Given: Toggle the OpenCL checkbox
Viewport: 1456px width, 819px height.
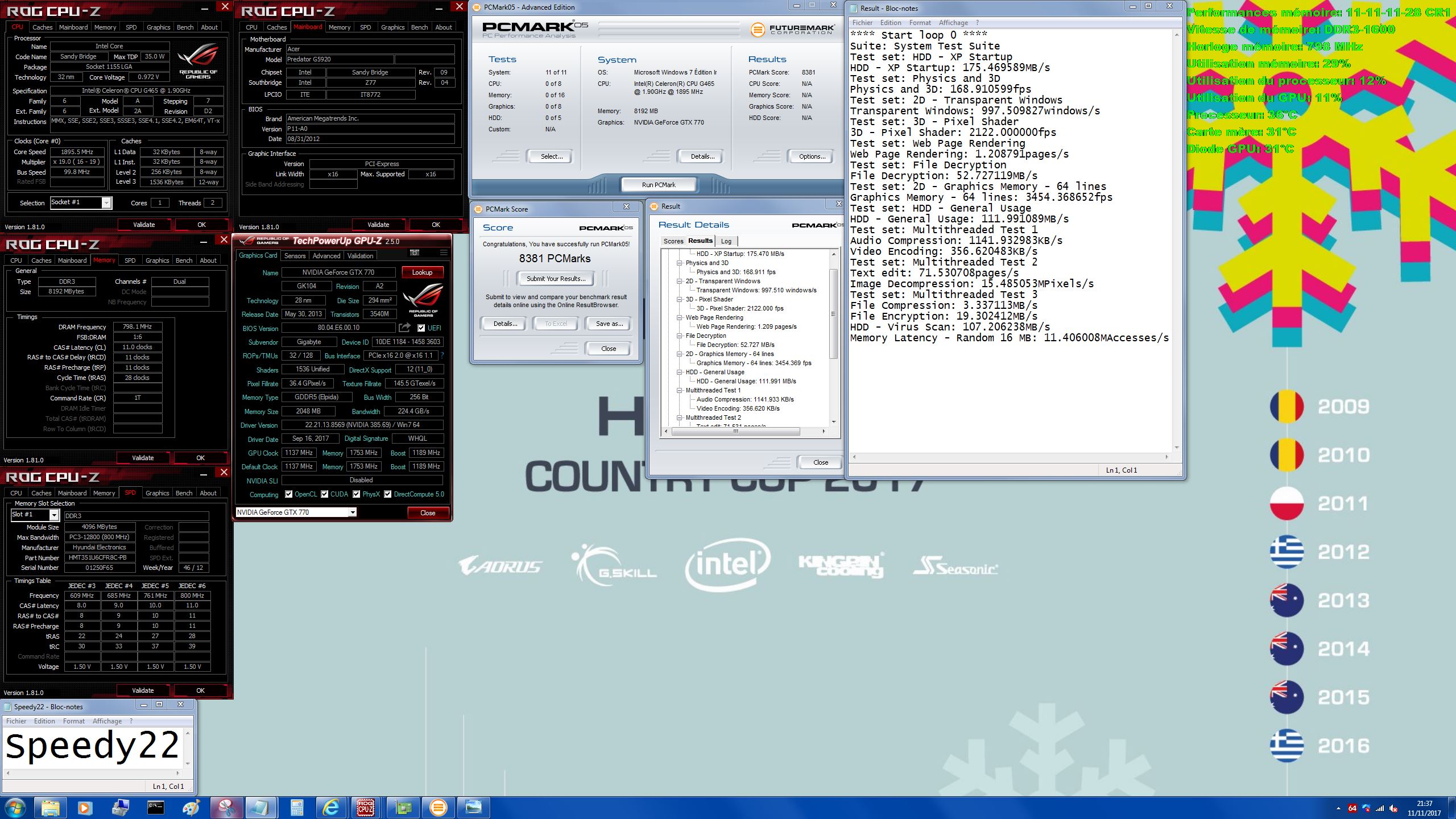Looking at the screenshot, I should [x=289, y=494].
